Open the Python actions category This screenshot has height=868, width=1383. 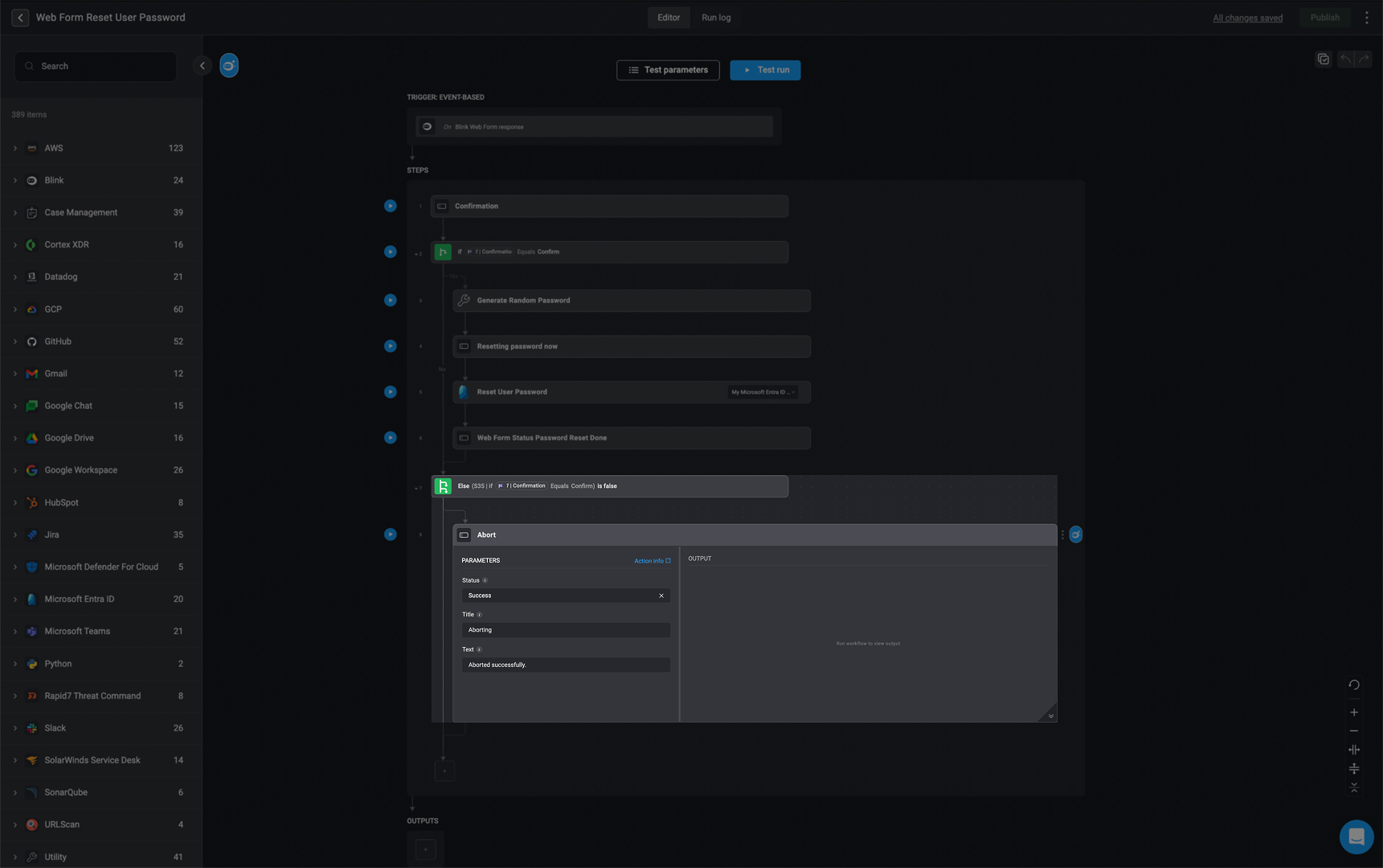[x=101, y=664]
